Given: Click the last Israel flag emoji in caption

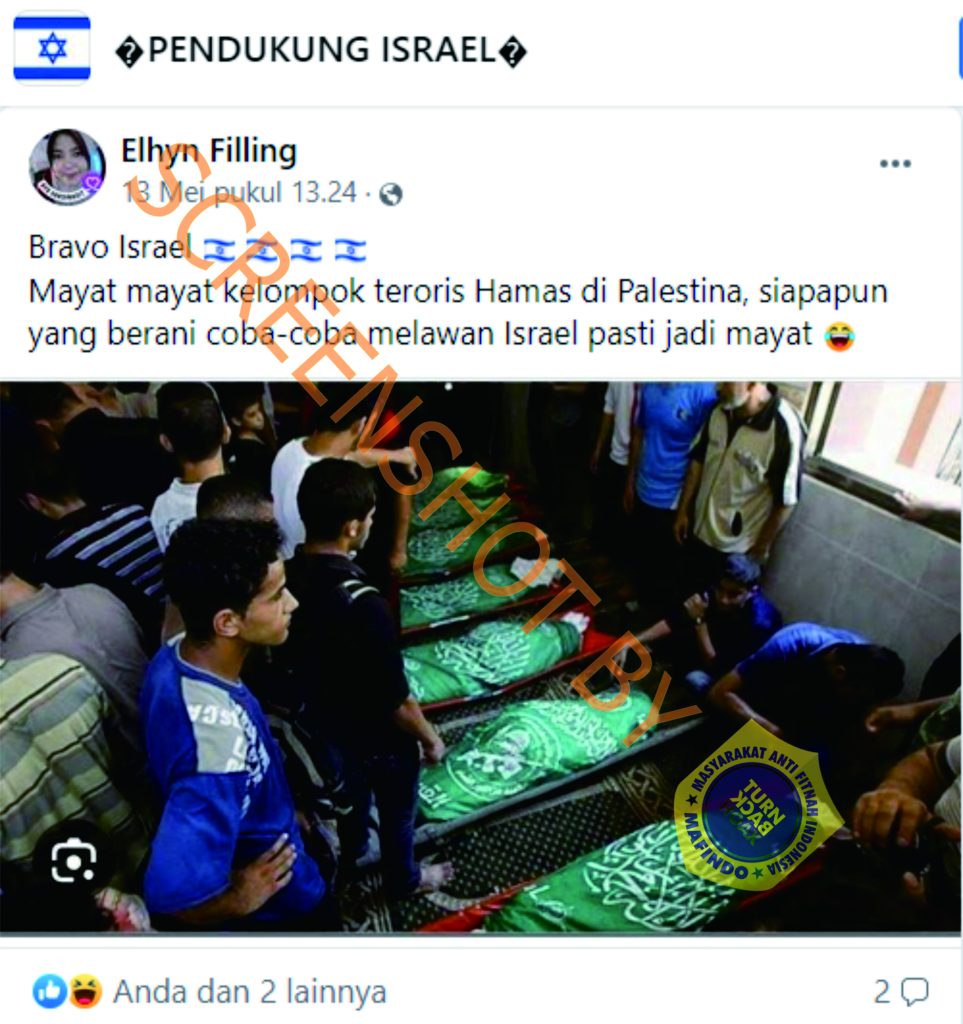Looking at the screenshot, I should click(351, 249).
